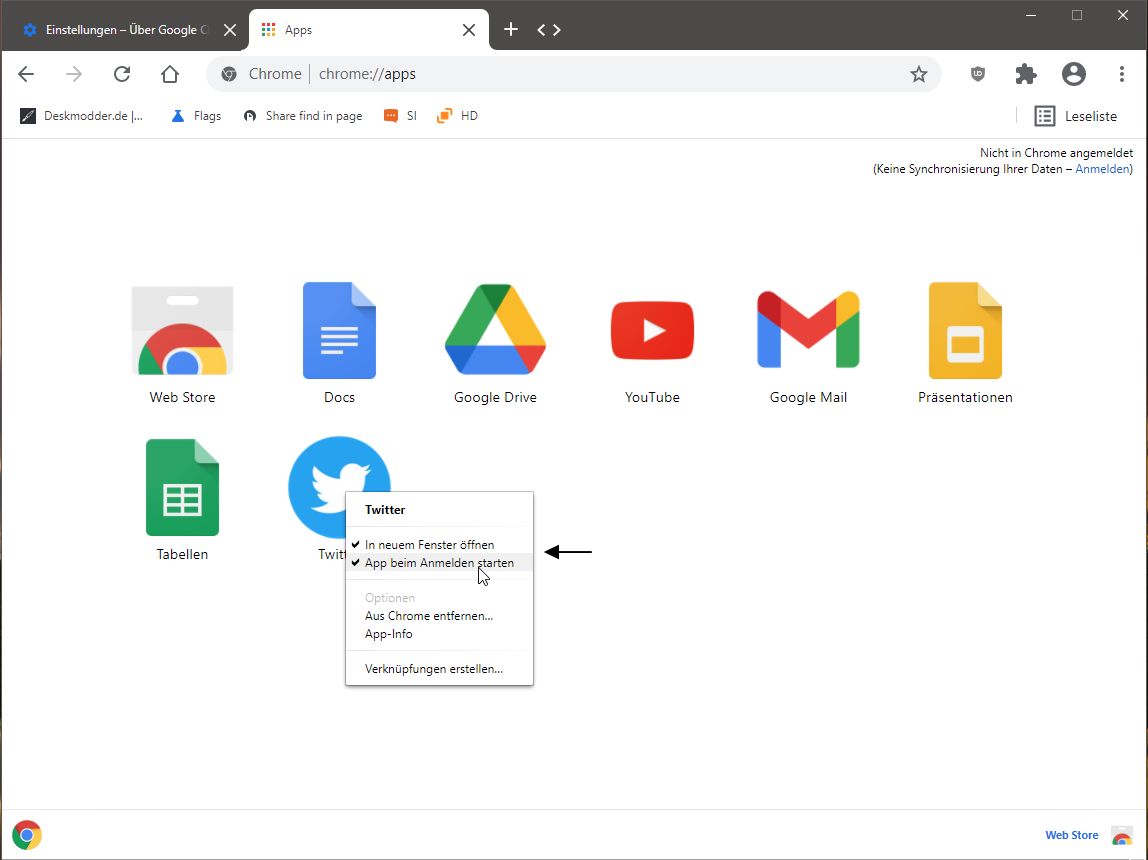Open the Extensions puzzle icon
The height and width of the screenshot is (860, 1148).
[1026, 74]
